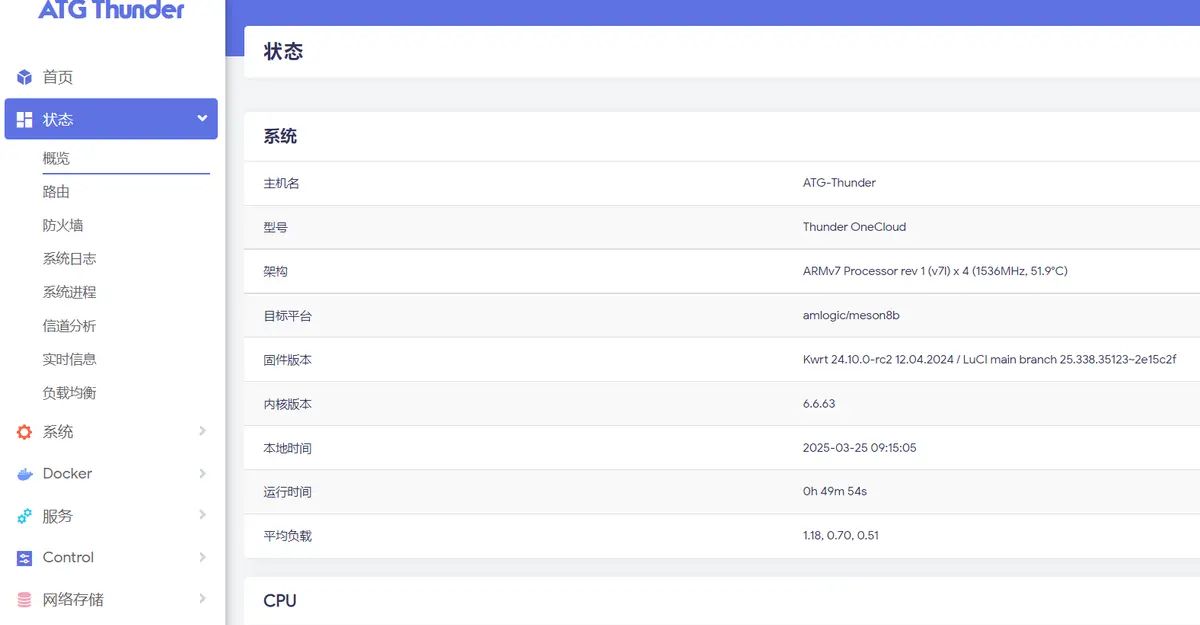Click the Kwrt firmware version value
1200x625 pixels.
(989, 359)
